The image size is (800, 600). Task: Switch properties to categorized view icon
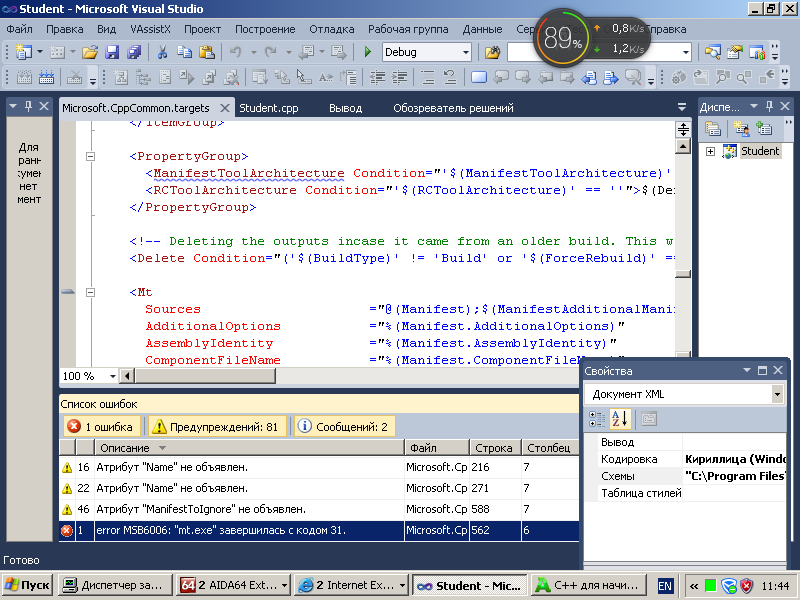coord(598,419)
